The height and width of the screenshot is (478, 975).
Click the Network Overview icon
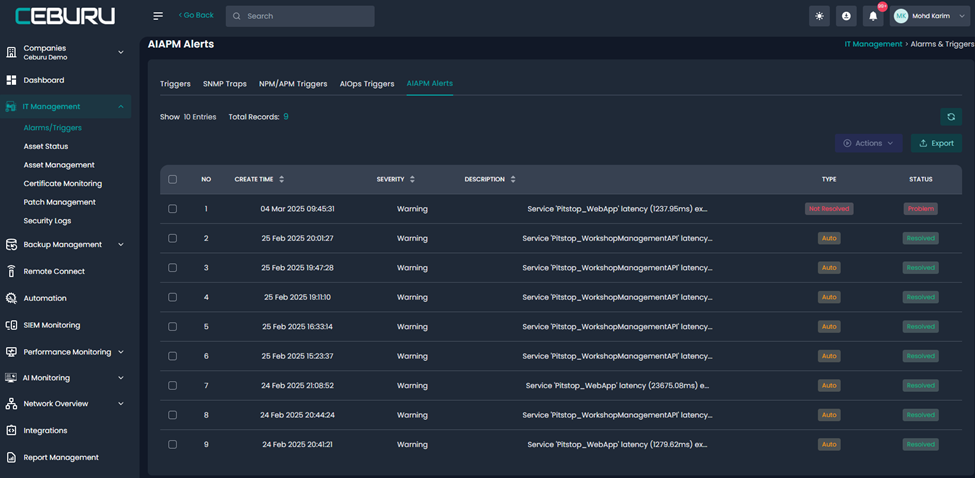(11, 404)
